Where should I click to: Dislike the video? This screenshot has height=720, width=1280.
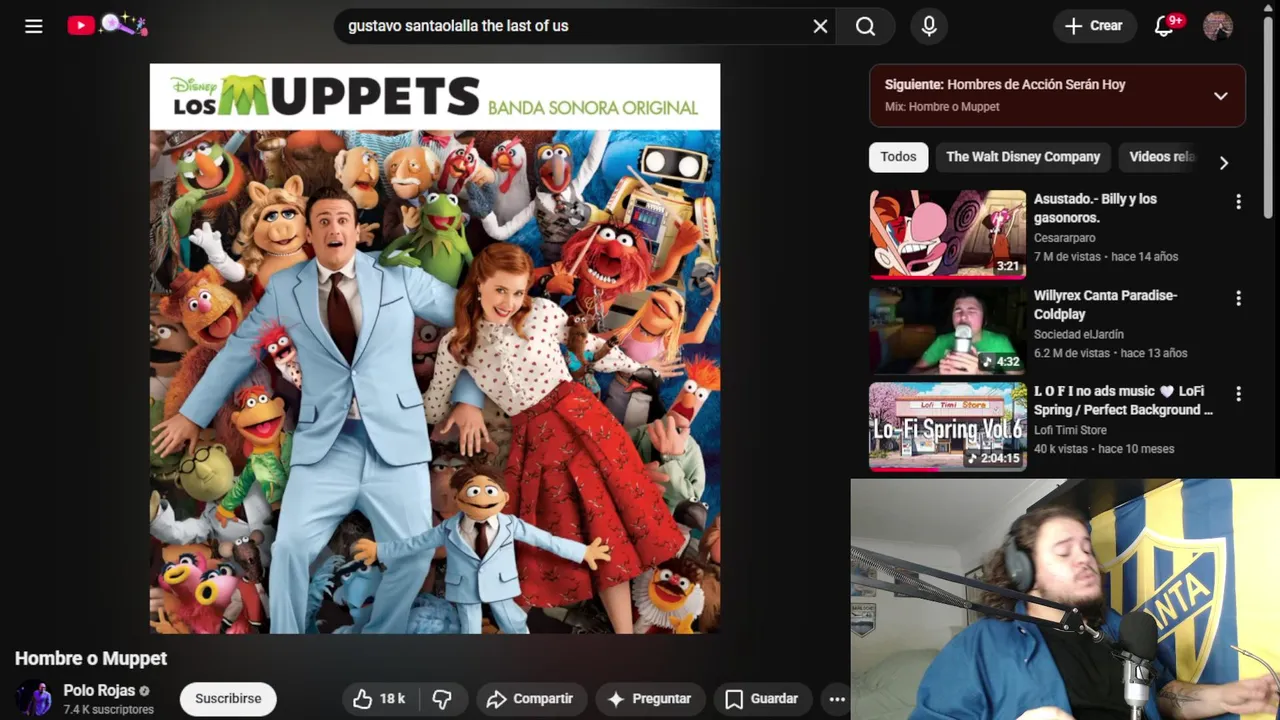tap(441, 699)
